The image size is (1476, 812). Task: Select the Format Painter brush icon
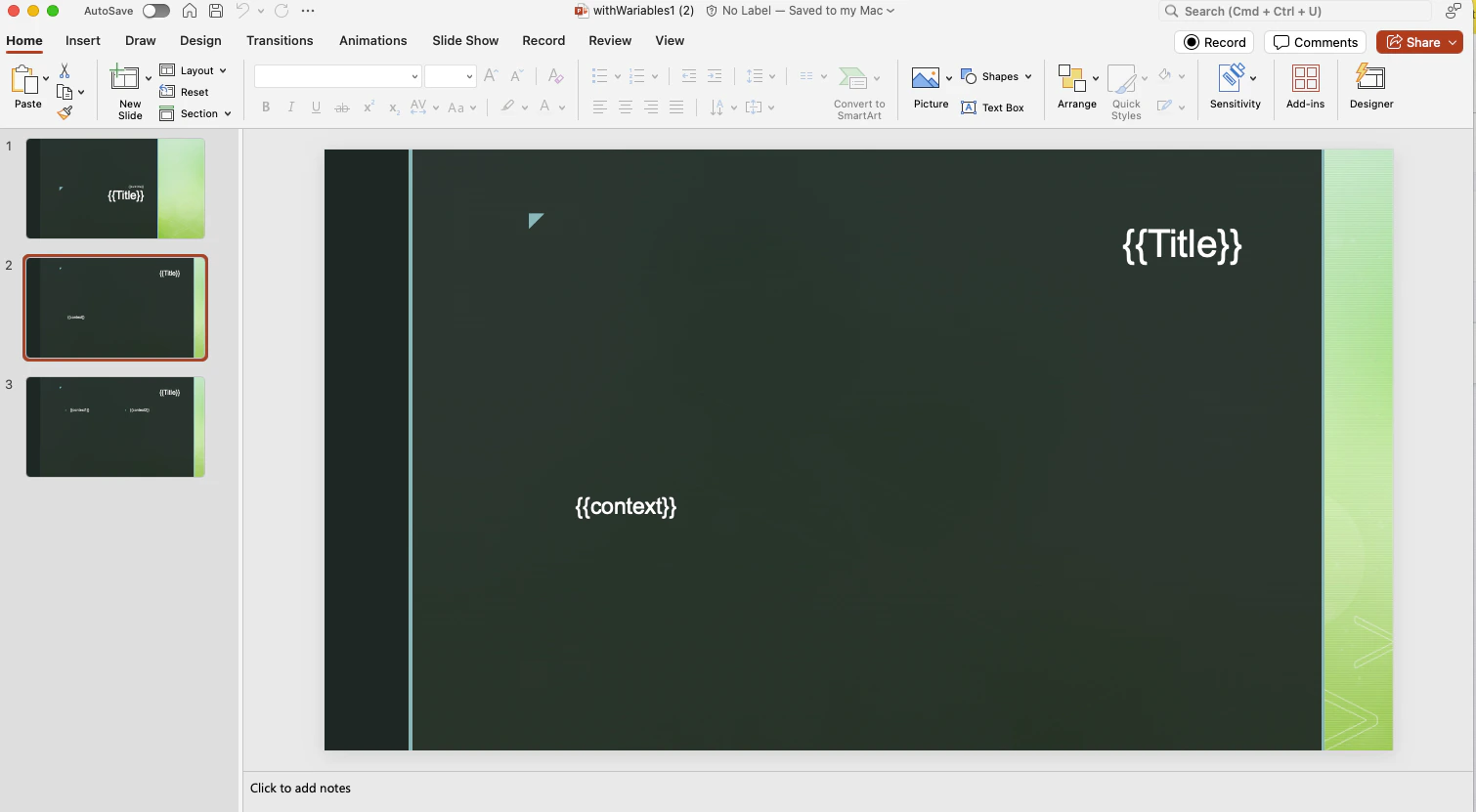[x=65, y=112]
